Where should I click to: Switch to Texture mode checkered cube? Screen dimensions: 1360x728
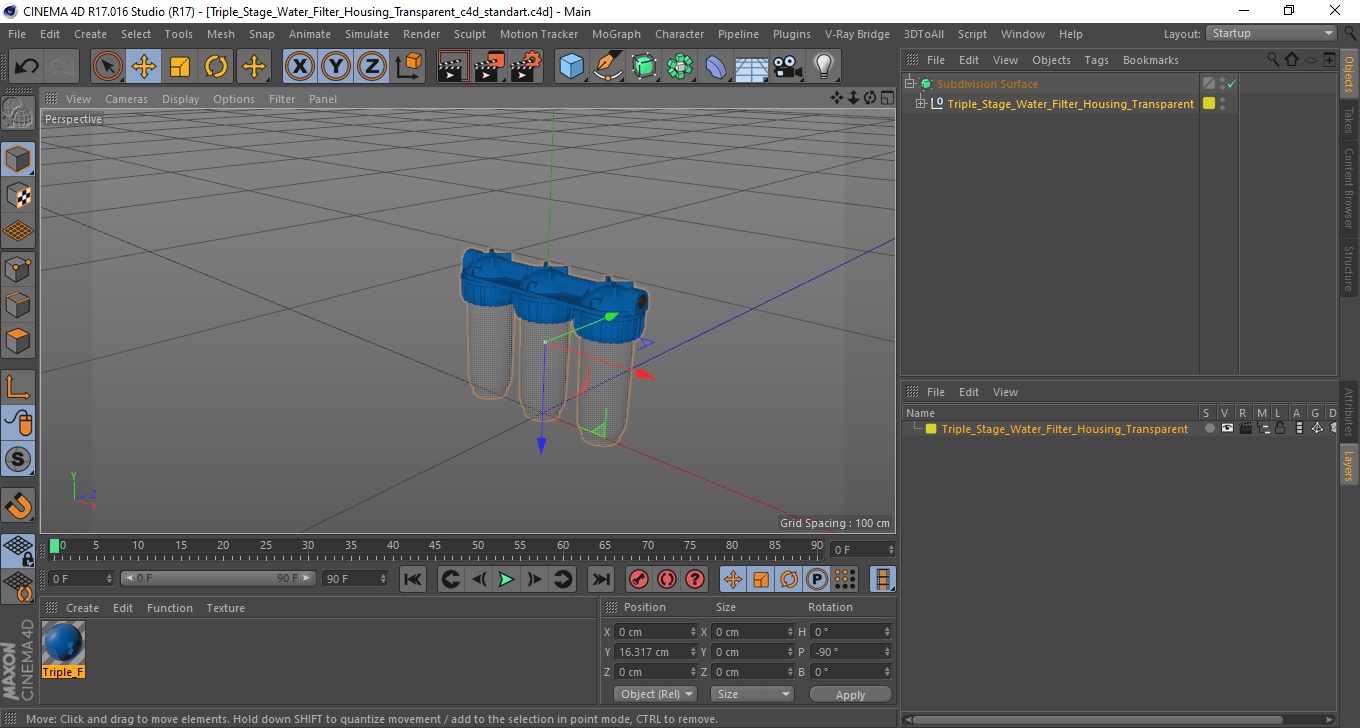(x=18, y=196)
